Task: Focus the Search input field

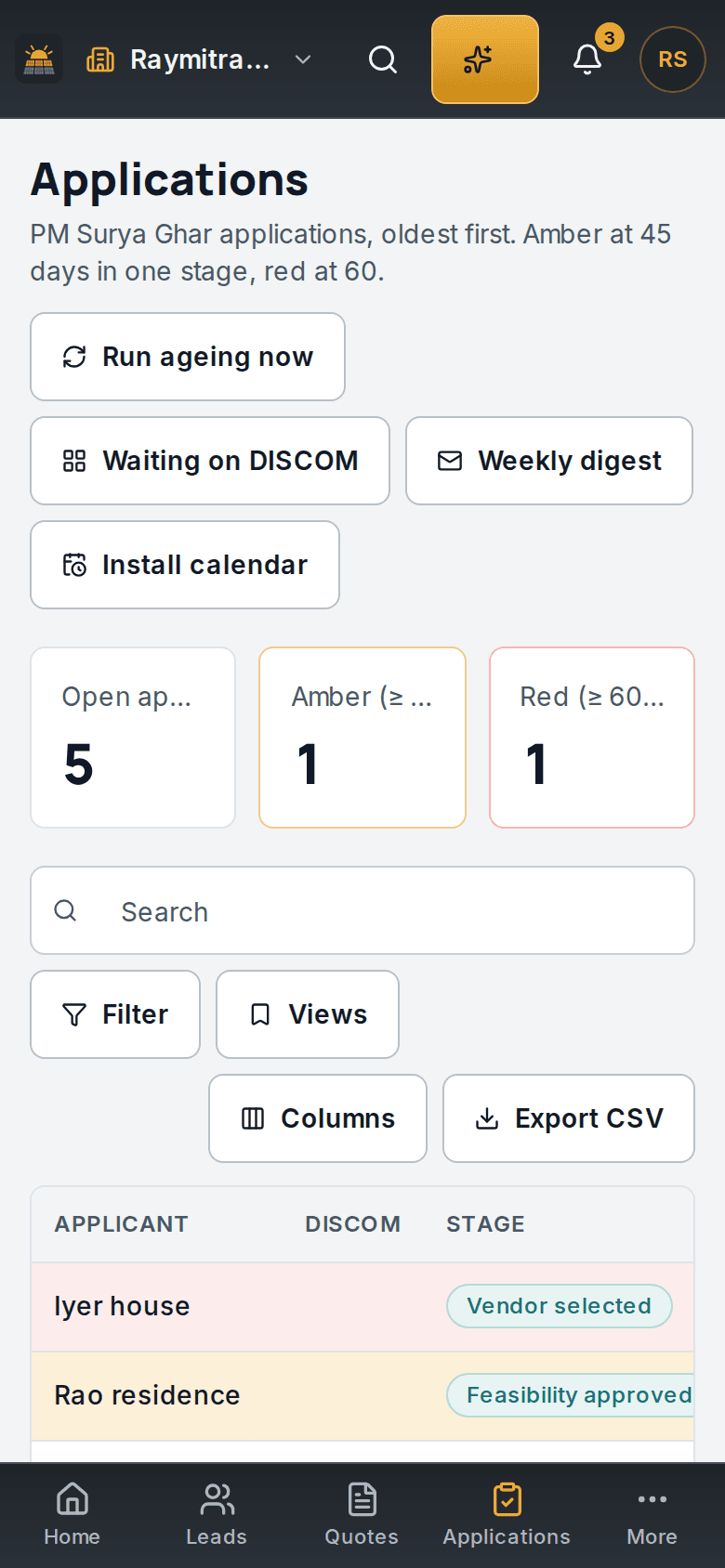Action: [x=362, y=910]
